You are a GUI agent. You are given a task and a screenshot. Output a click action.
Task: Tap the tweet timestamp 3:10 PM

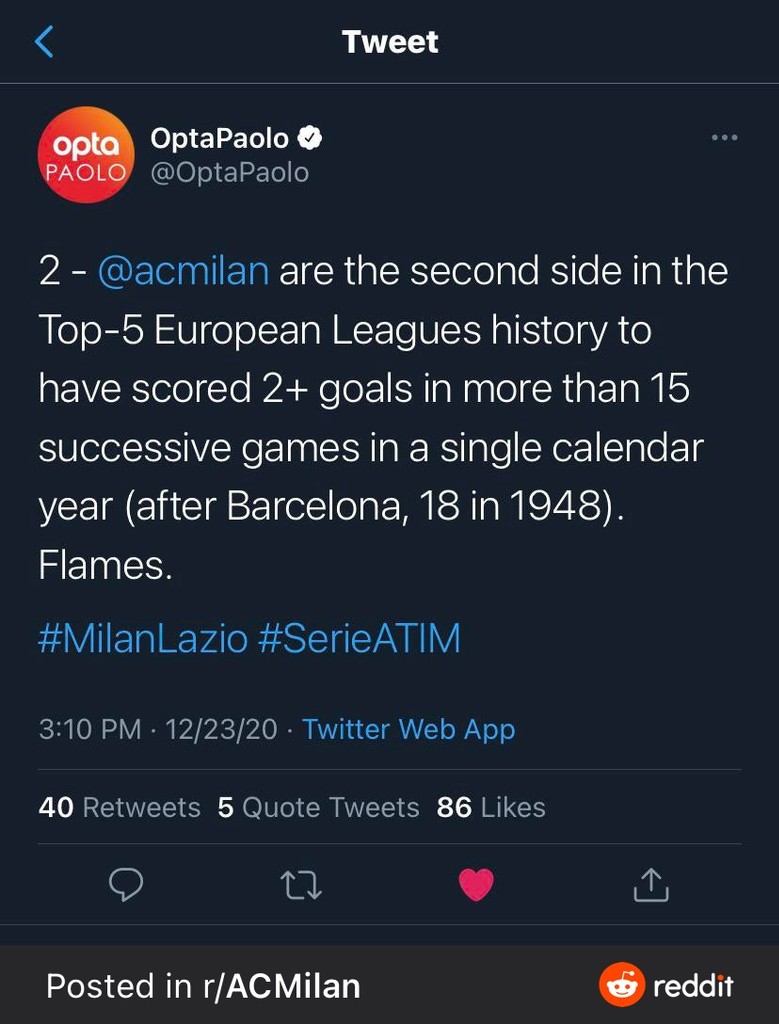pyautogui.click(x=90, y=729)
